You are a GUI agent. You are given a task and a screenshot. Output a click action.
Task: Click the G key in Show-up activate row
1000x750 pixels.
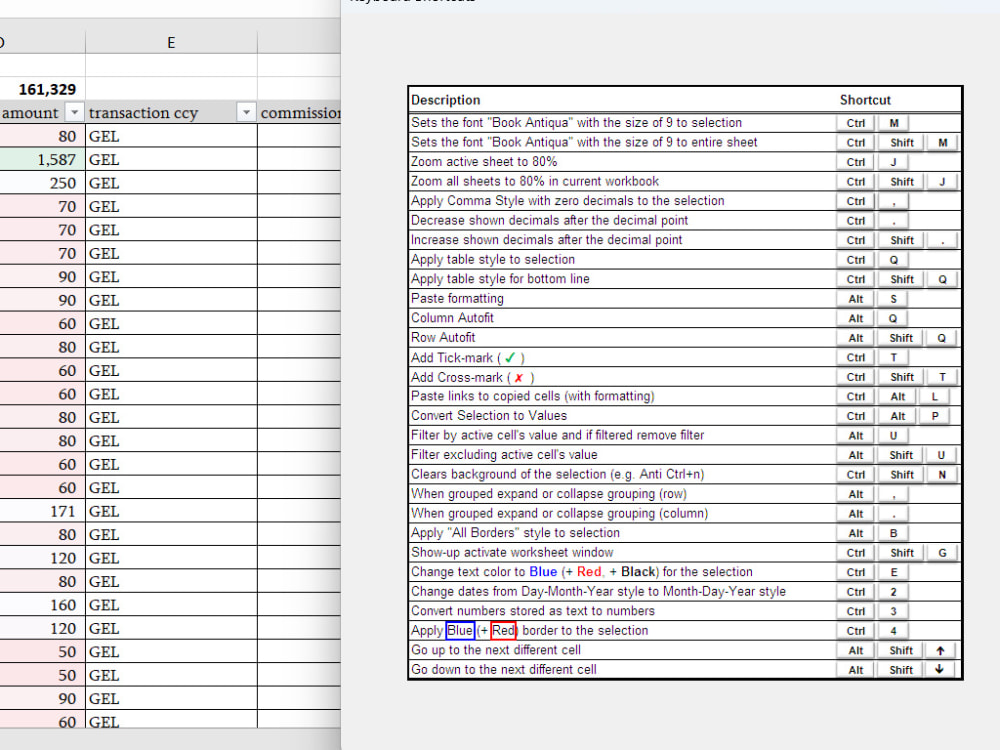pos(942,553)
